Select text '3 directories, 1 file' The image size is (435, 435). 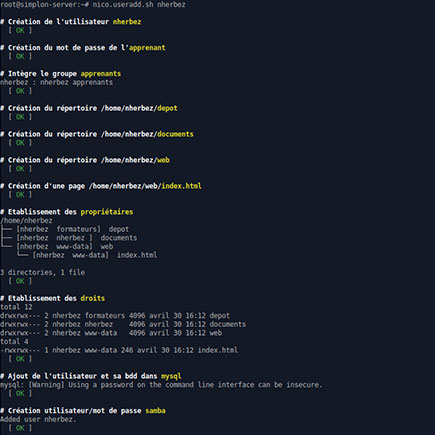click(x=42, y=272)
